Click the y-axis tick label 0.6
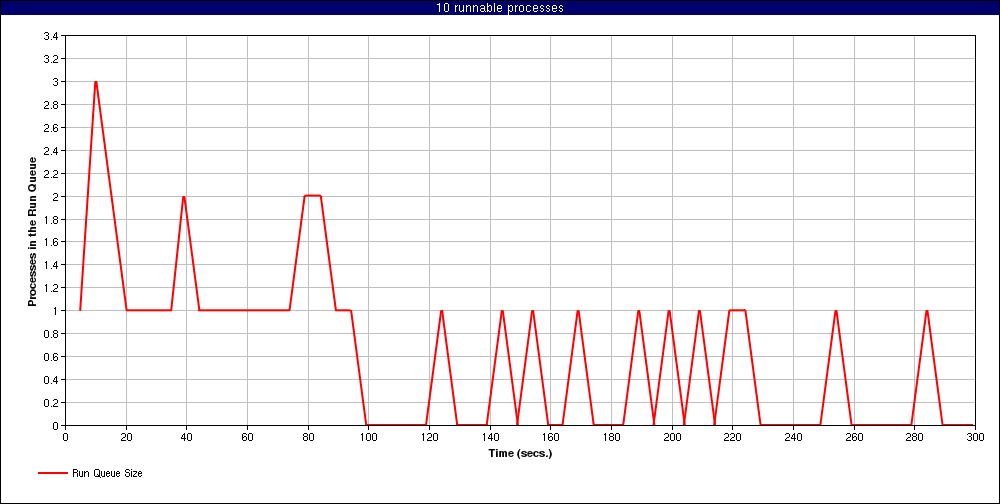This screenshot has width=1000, height=504. pos(51,357)
